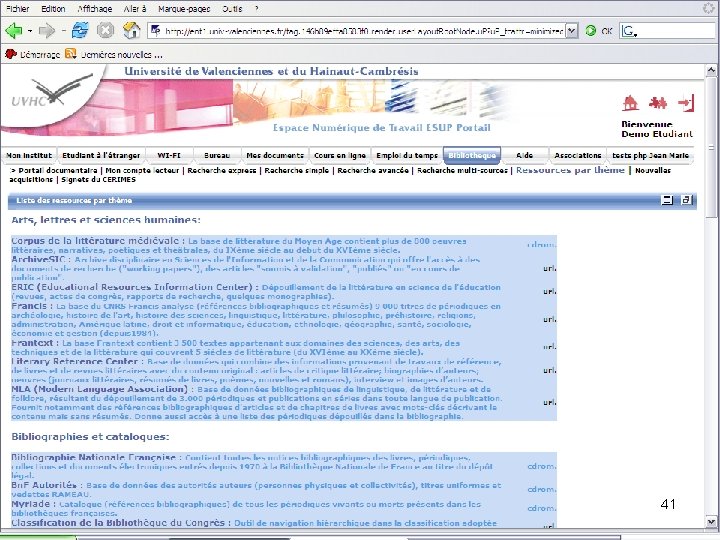Open the Aide tab

pyautogui.click(x=524, y=156)
